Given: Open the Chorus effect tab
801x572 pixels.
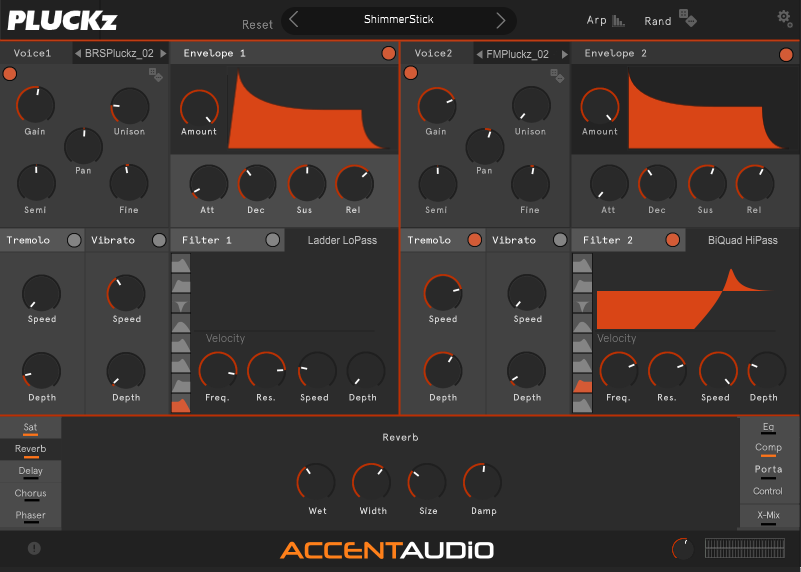Looking at the screenshot, I should click(30, 494).
